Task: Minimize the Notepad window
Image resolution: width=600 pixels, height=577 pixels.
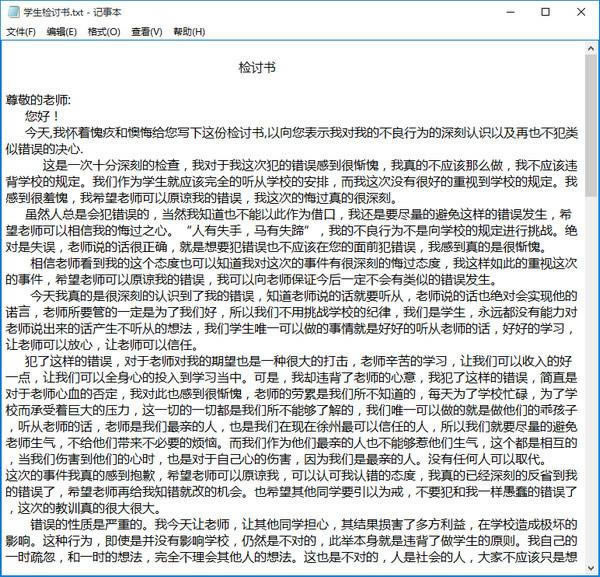Action: click(510, 12)
